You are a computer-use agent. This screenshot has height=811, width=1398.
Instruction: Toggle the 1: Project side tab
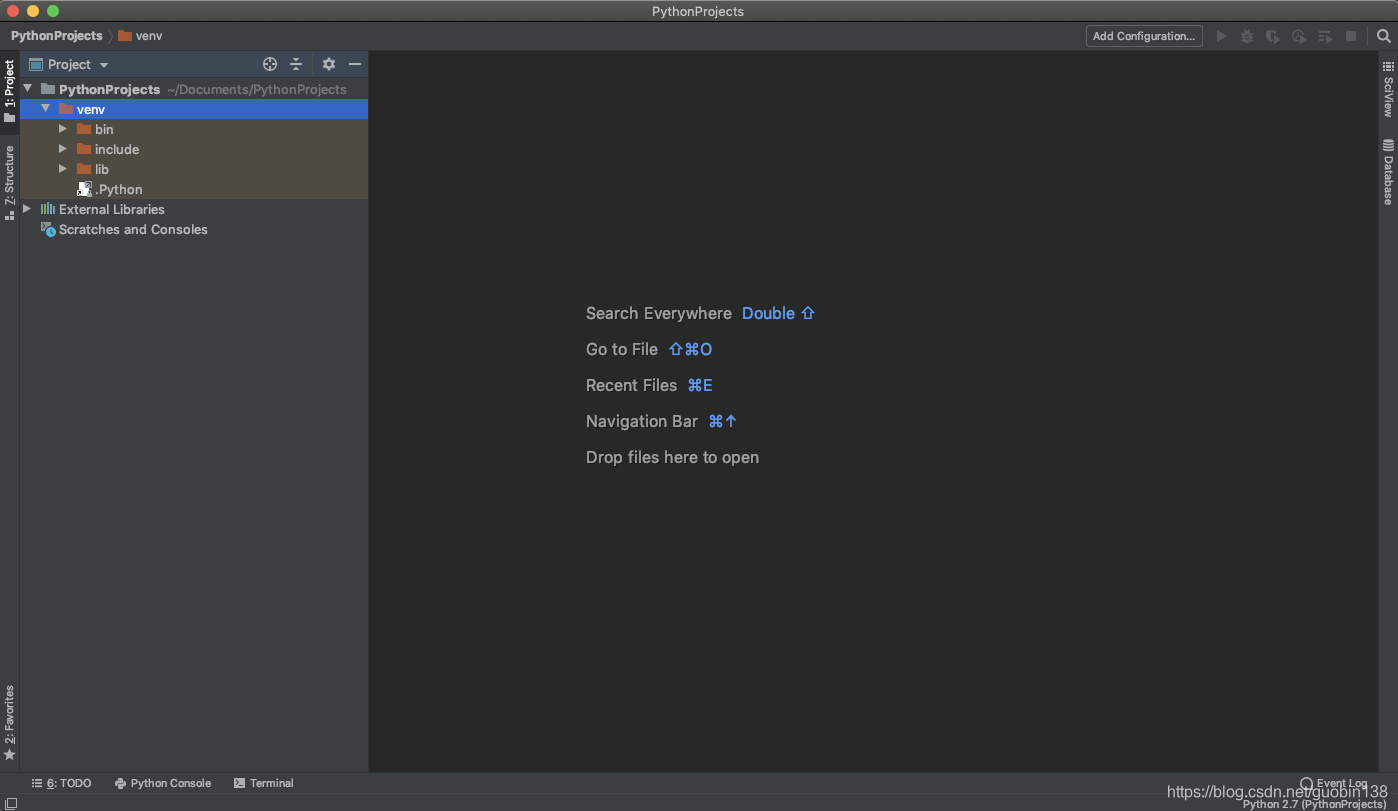10,91
